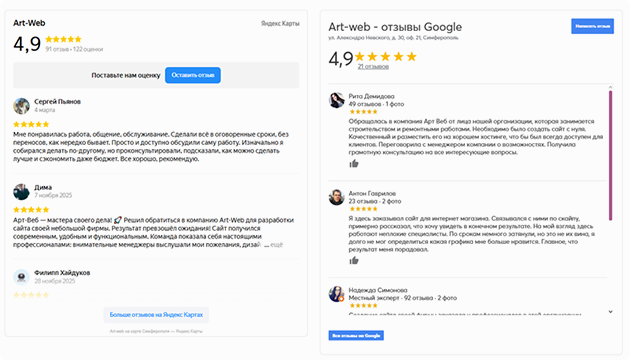Image resolution: width=630 pixels, height=360 pixels.
Task: Click the five-star rating next to 4,9 Yandex
Action: [63, 39]
